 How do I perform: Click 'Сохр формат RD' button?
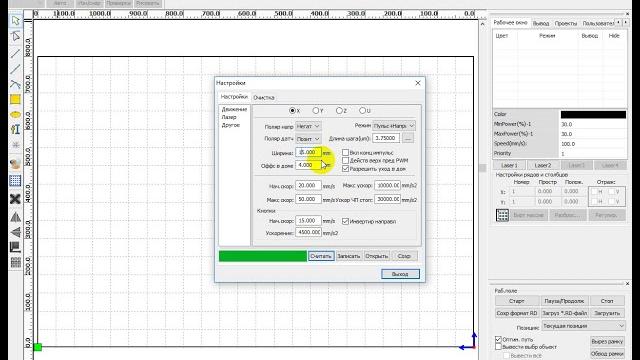point(517,313)
